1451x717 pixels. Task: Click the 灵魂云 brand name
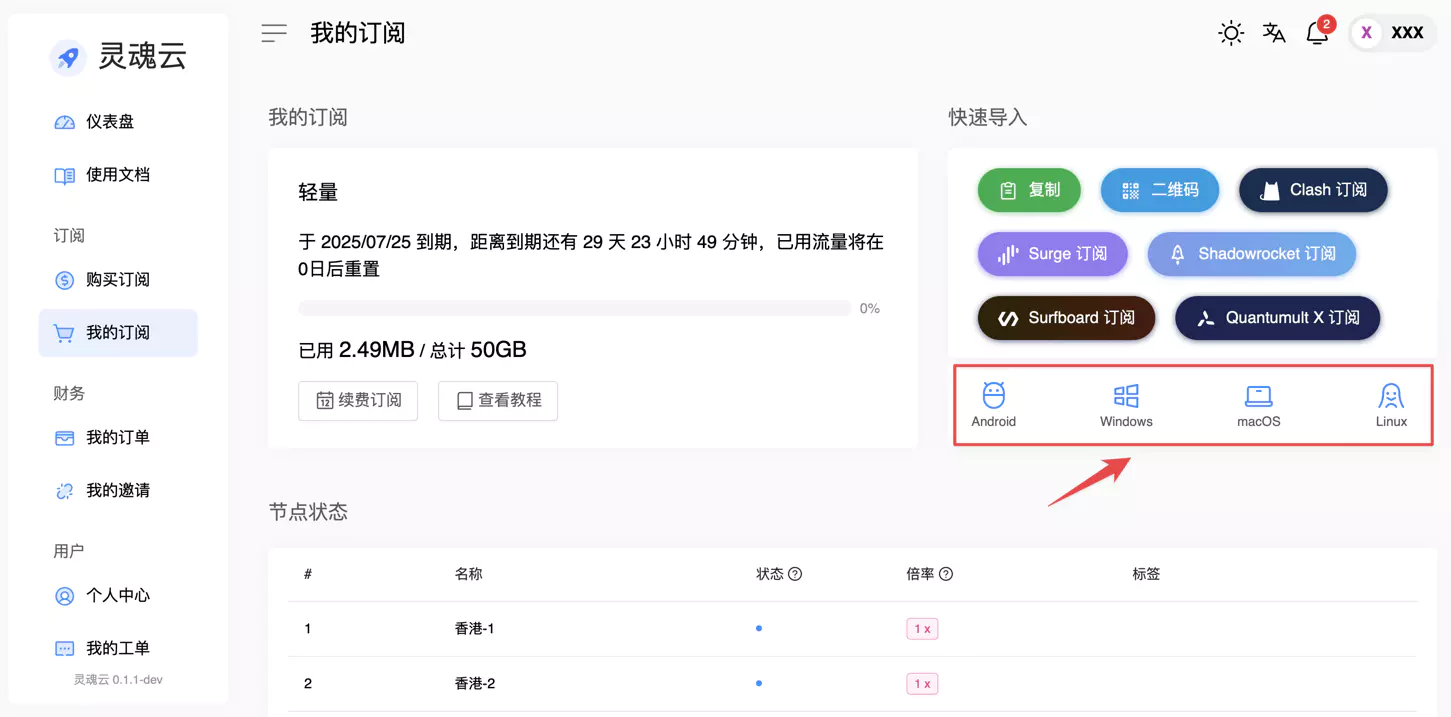coord(142,57)
